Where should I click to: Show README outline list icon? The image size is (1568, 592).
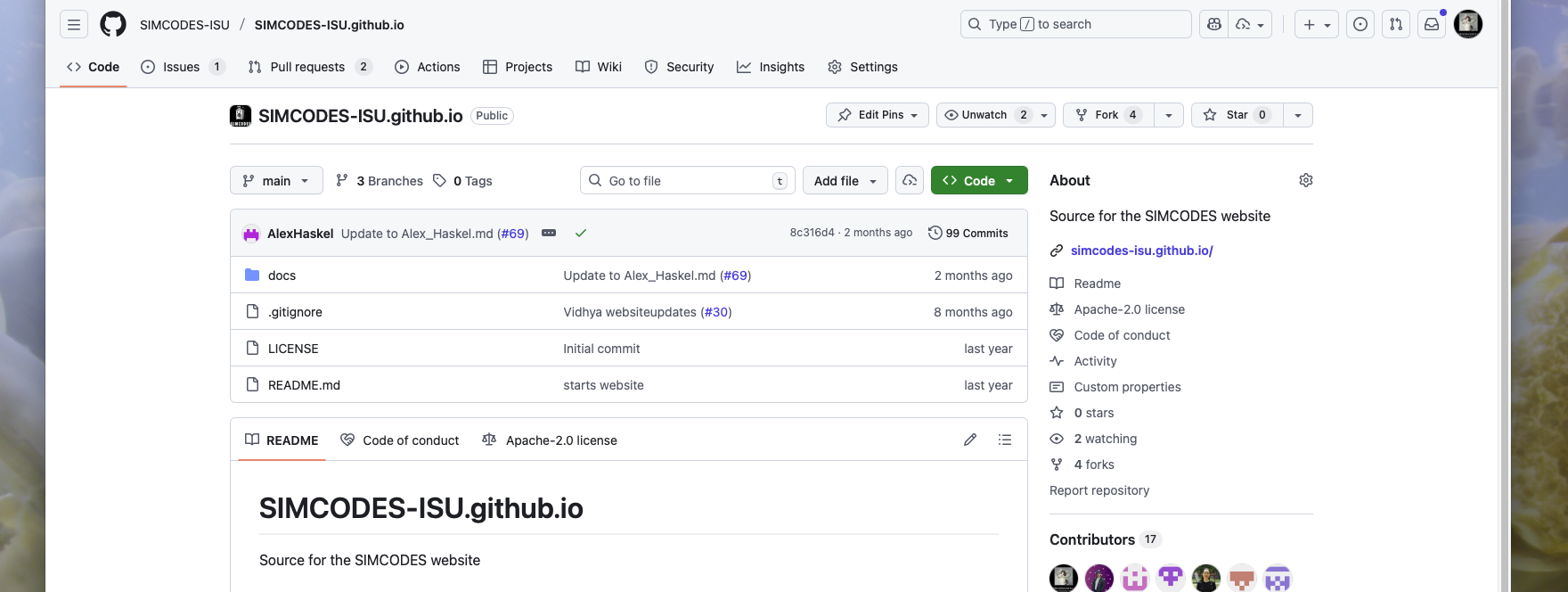pyautogui.click(x=1005, y=440)
